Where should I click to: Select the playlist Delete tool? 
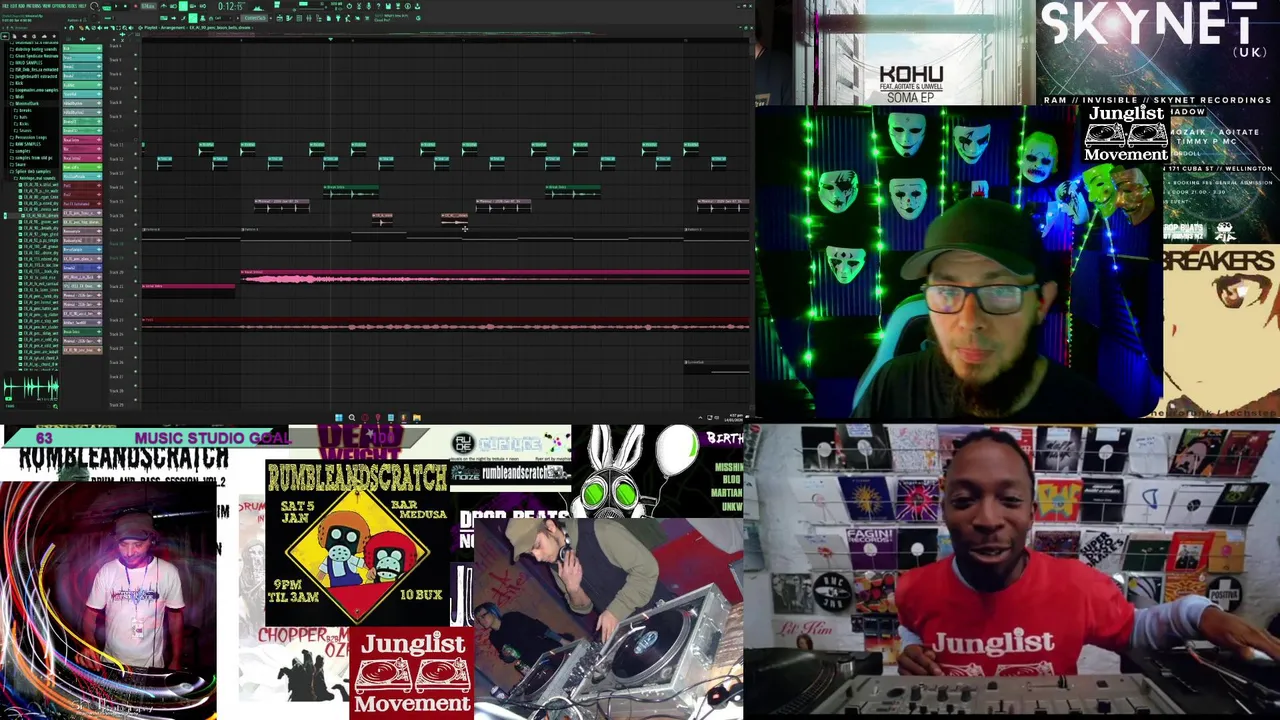tap(93, 28)
